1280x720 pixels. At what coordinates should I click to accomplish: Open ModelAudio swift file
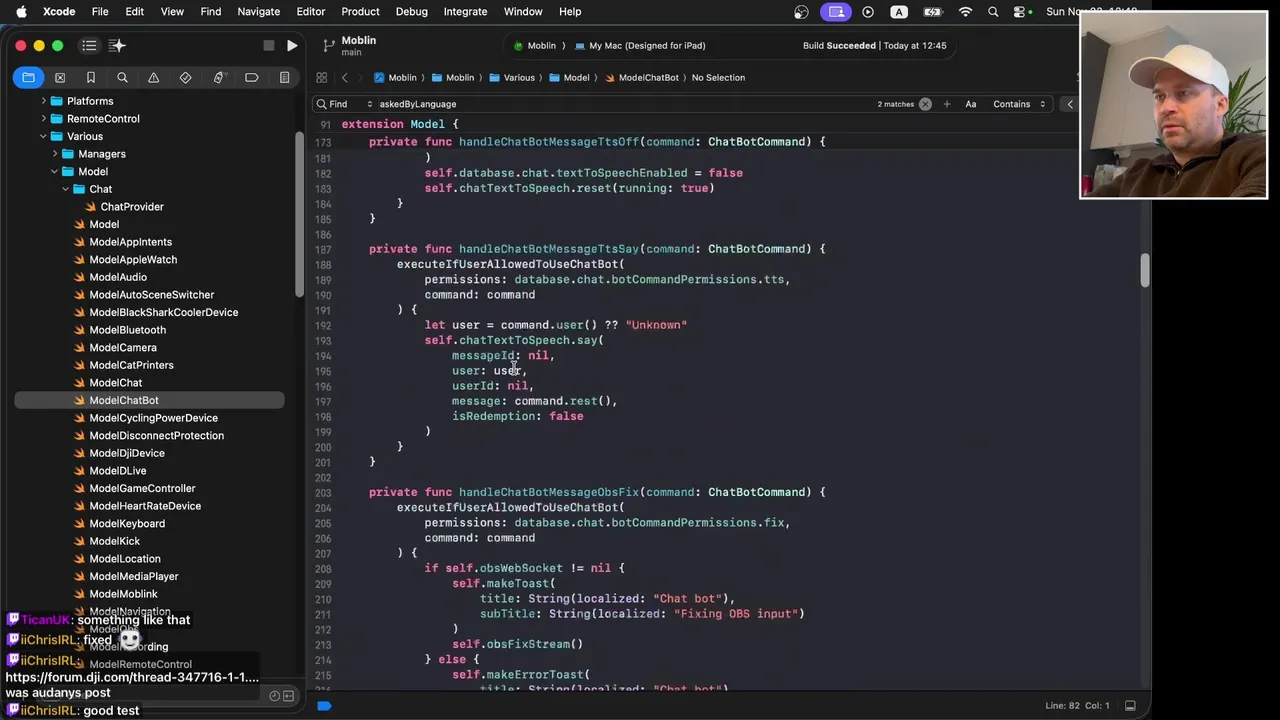click(x=118, y=277)
